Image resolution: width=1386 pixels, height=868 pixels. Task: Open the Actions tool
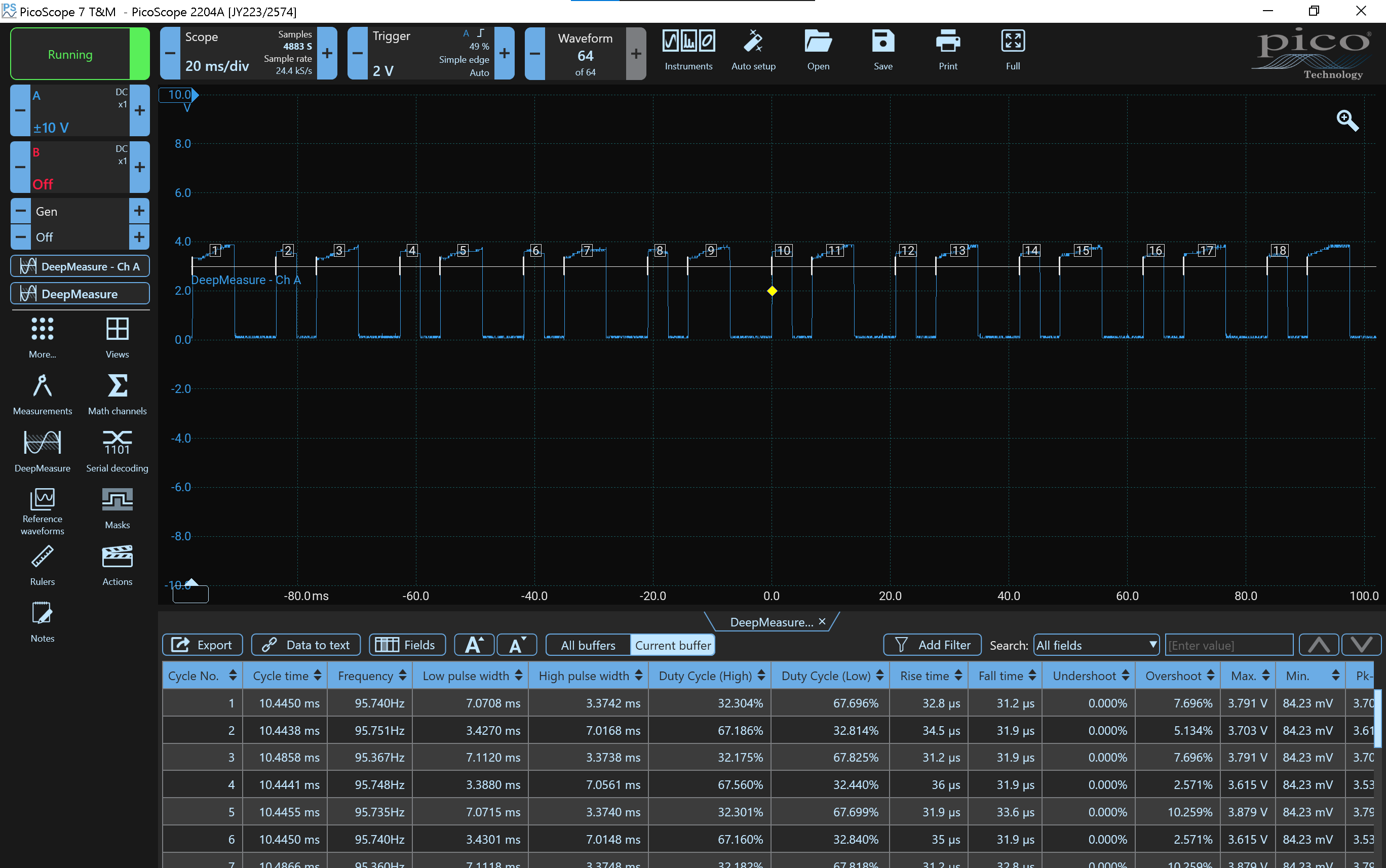pyautogui.click(x=117, y=565)
